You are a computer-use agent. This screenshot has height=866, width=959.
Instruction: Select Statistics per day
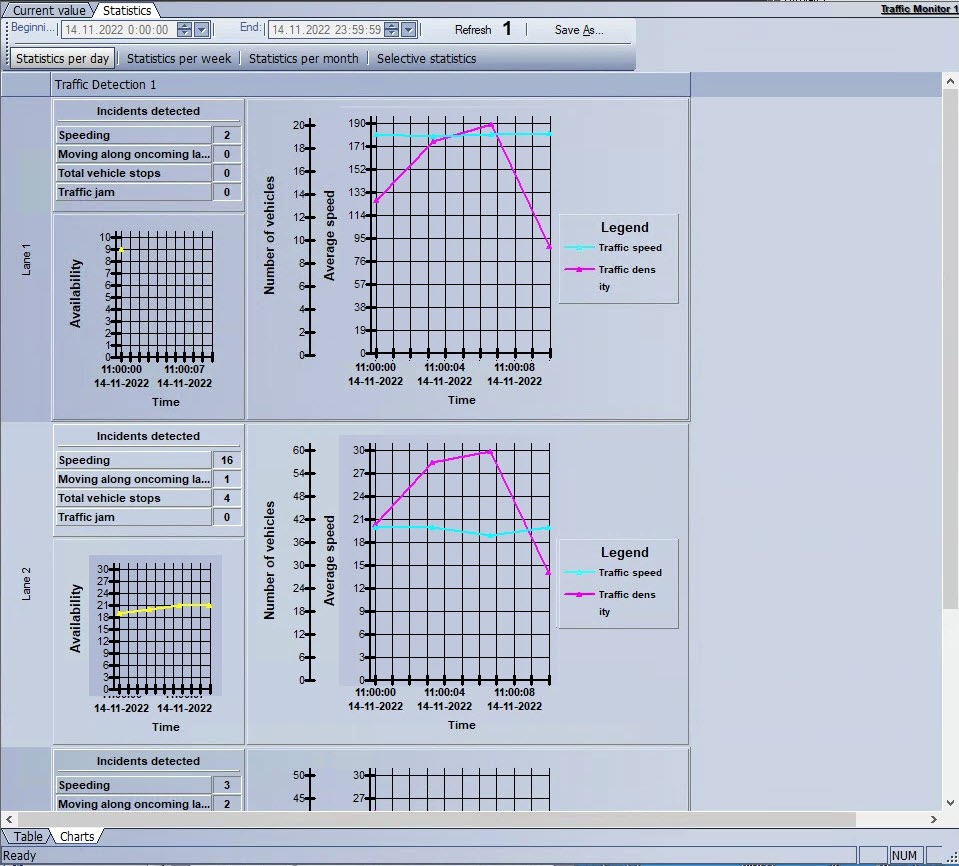(x=63, y=59)
